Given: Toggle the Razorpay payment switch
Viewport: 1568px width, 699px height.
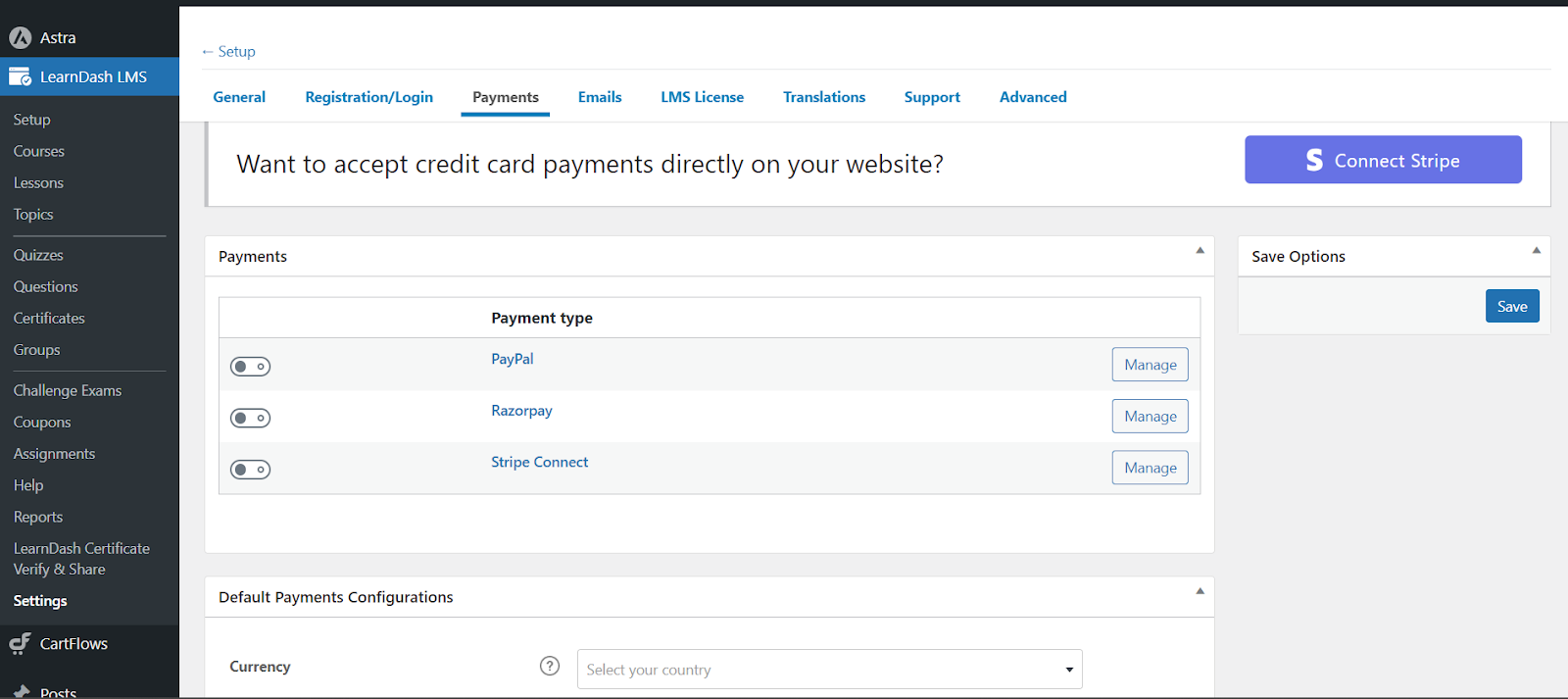Looking at the screenshot, I should 250,418.
